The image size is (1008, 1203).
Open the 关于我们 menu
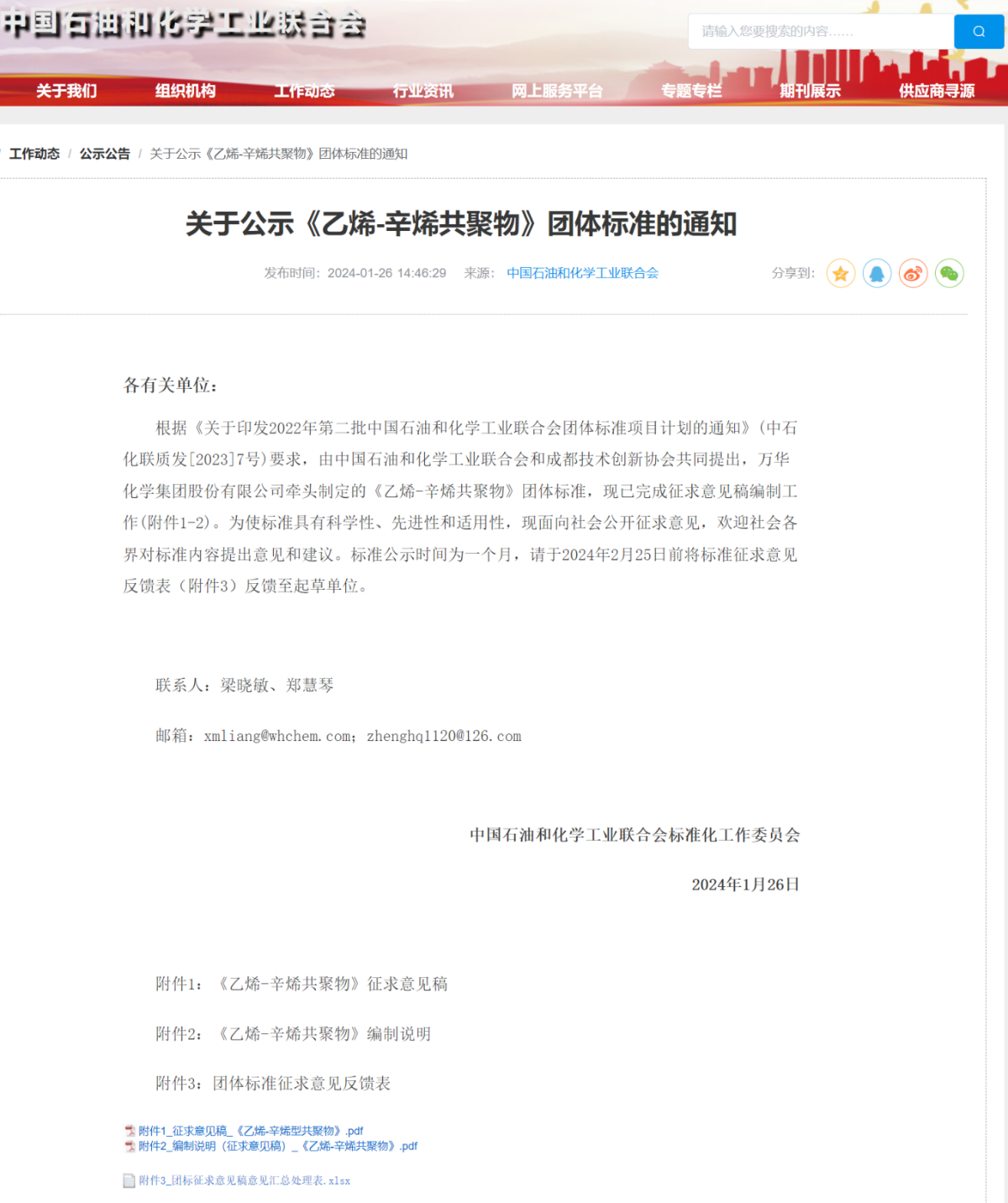(x=66, y=91)
